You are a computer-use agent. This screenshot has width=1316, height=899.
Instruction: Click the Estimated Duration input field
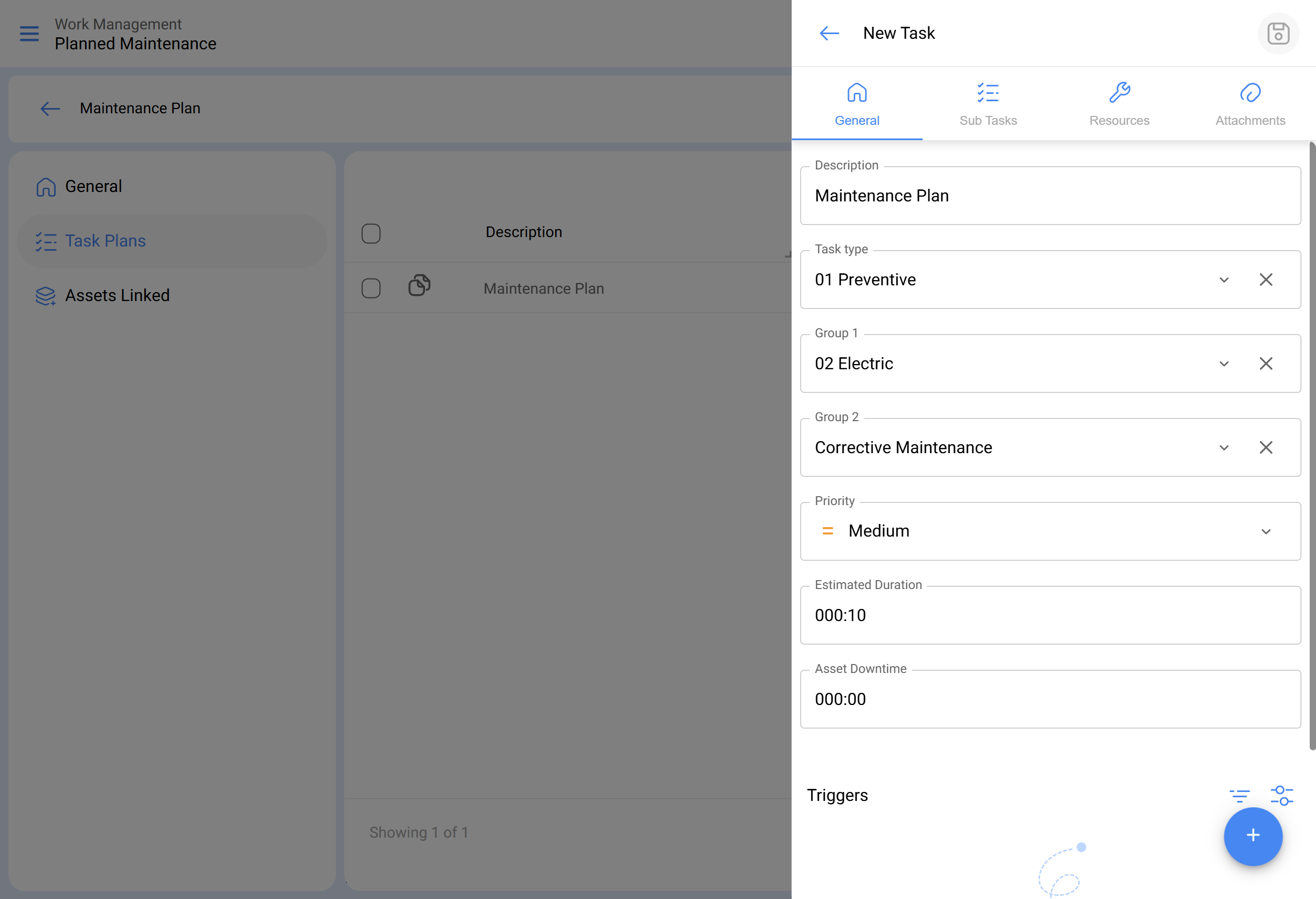[x=1050, y=615]
